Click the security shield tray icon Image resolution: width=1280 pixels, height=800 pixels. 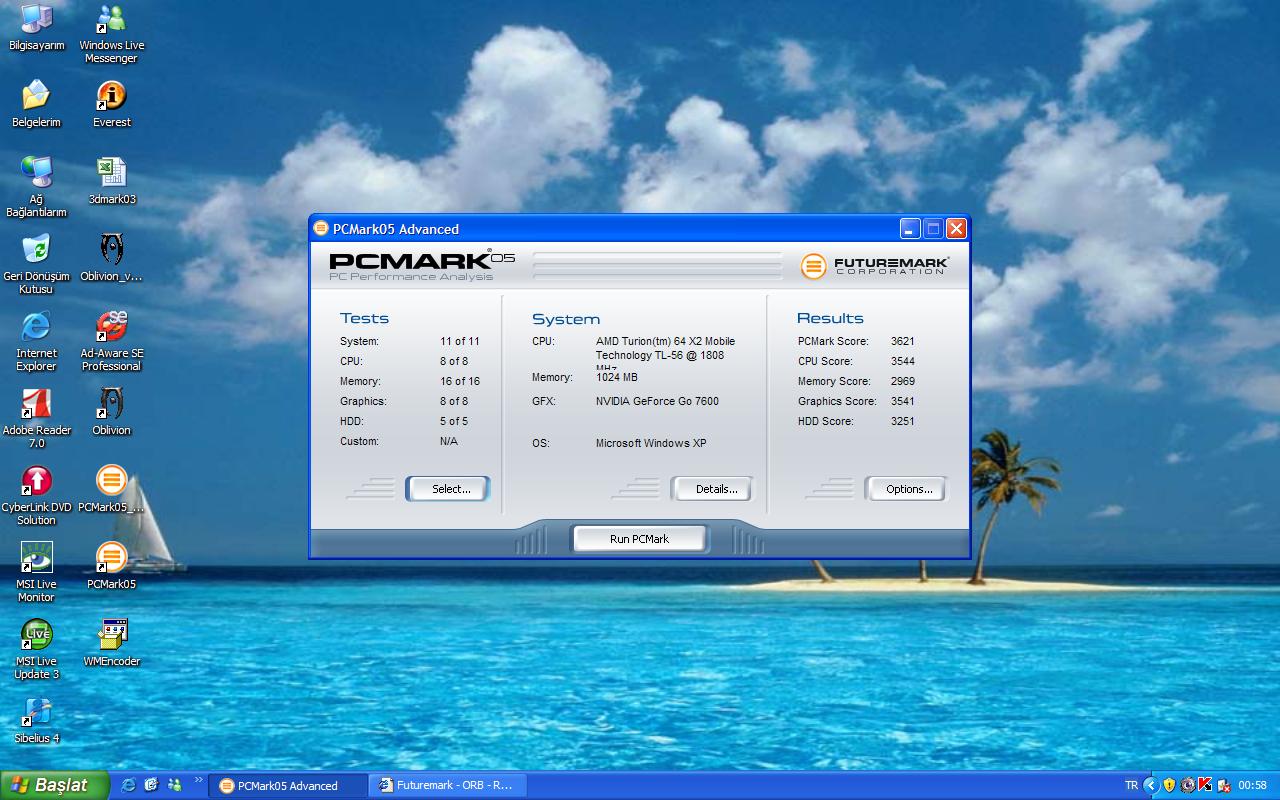pos(1169,785)
